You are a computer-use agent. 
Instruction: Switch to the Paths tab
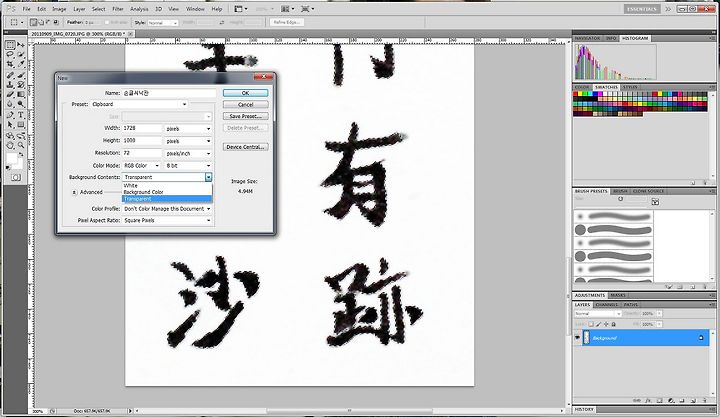630,304
